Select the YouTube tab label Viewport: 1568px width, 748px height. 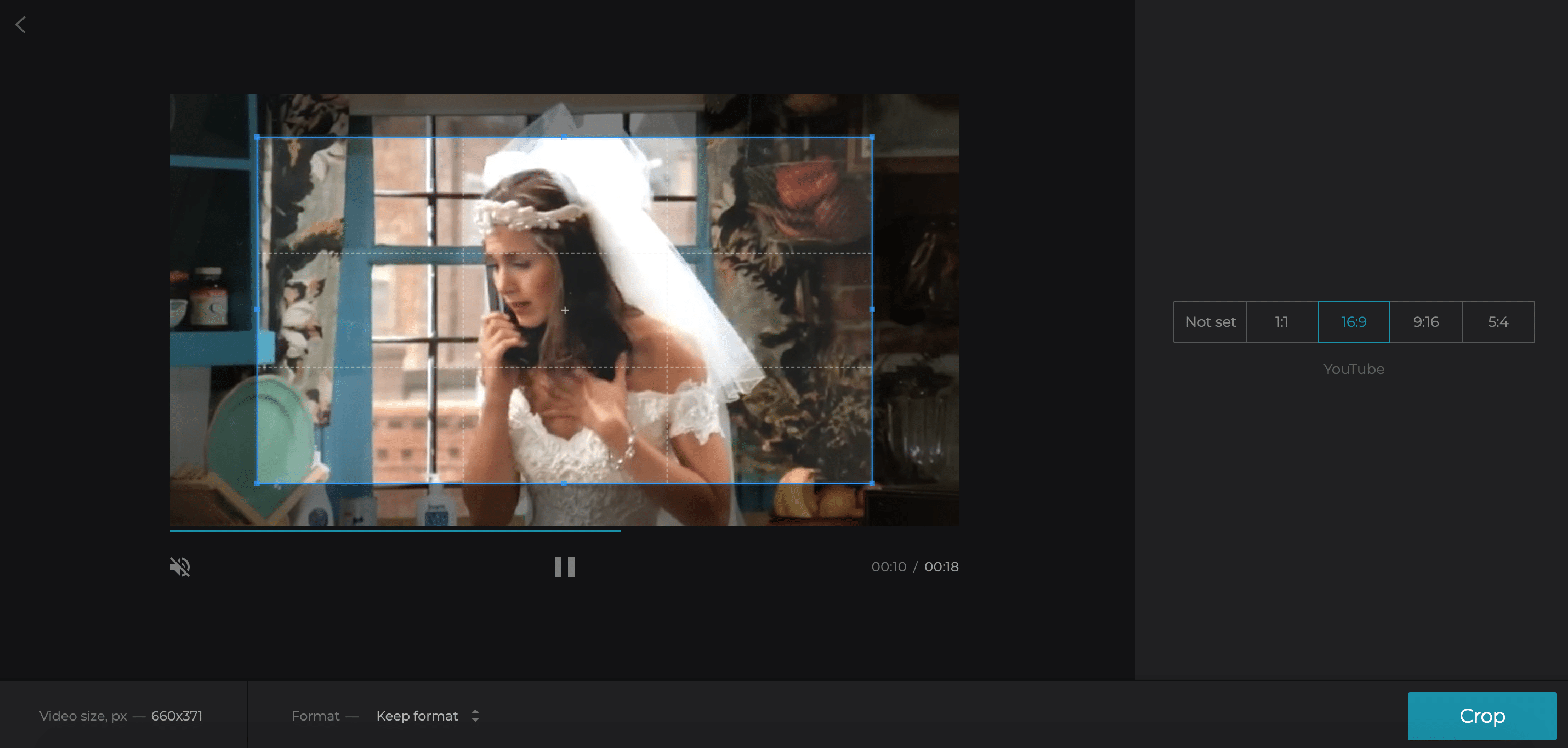[1353, 369]
